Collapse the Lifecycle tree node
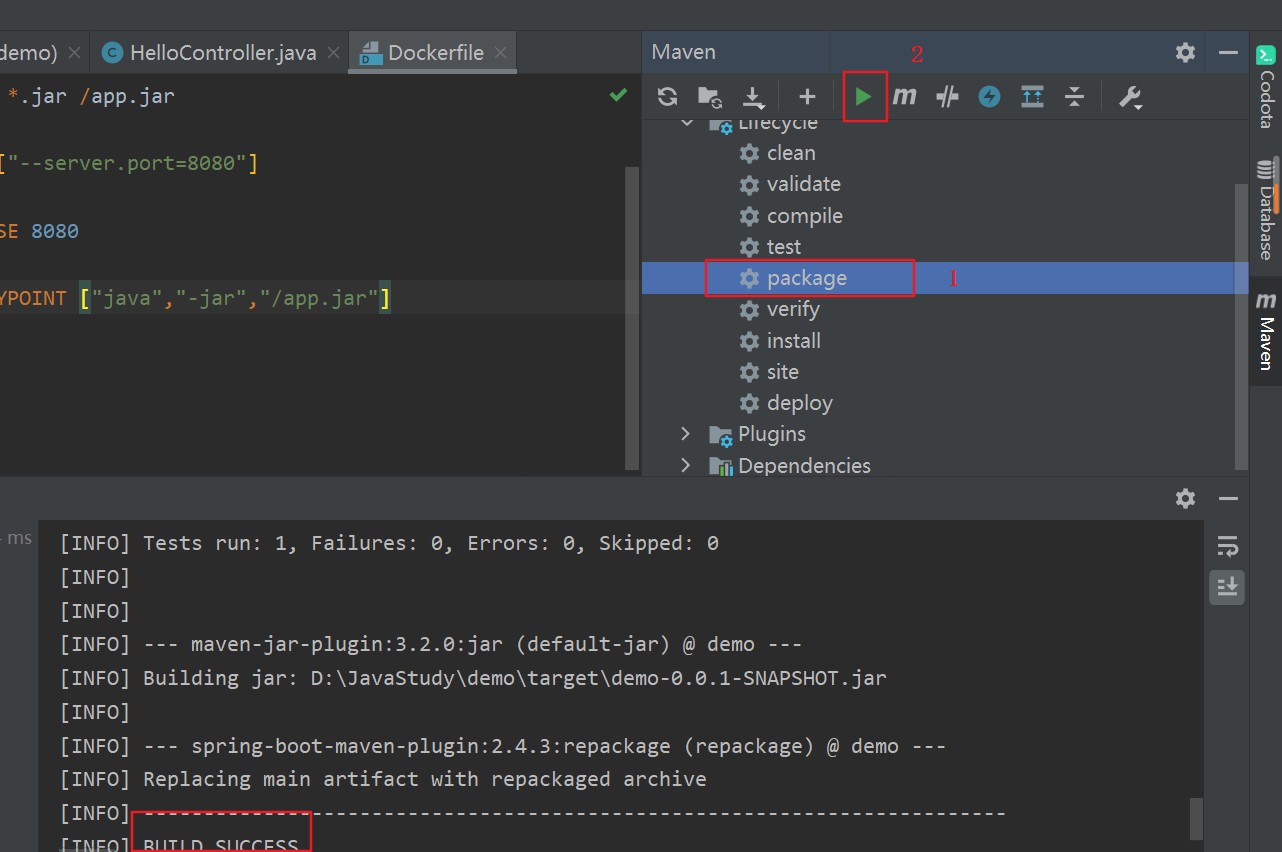 click(686, 123)
